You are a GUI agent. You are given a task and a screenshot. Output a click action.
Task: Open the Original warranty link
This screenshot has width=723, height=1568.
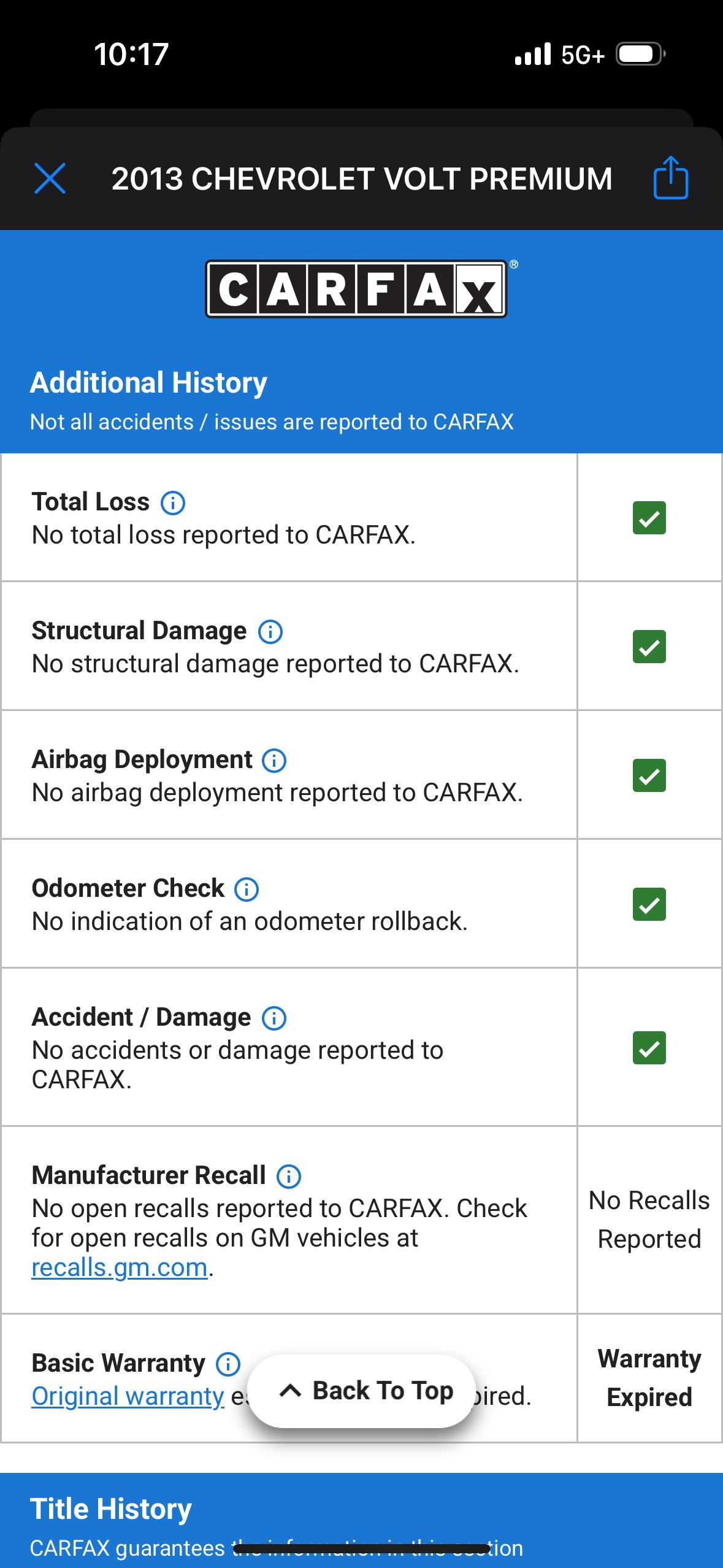coord(128,1396)
